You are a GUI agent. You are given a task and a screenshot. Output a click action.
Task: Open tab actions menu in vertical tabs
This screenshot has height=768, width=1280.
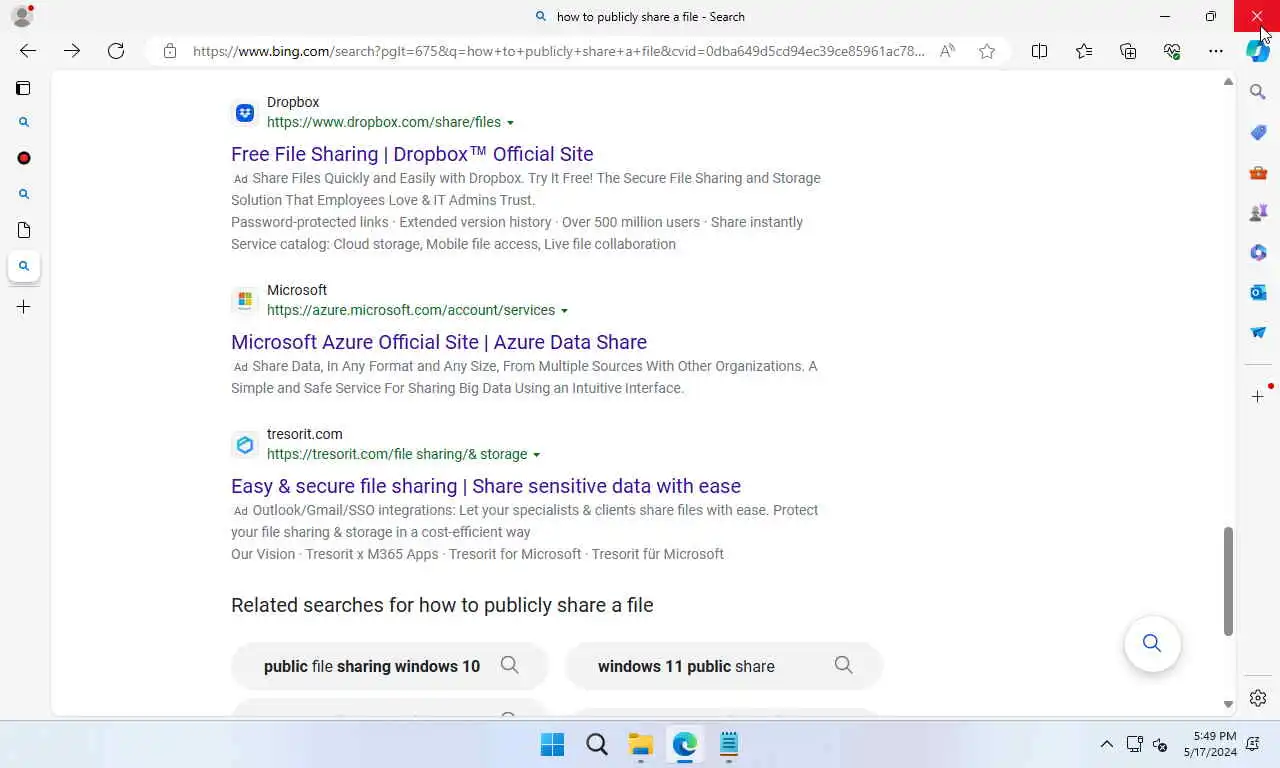(23, 88)
